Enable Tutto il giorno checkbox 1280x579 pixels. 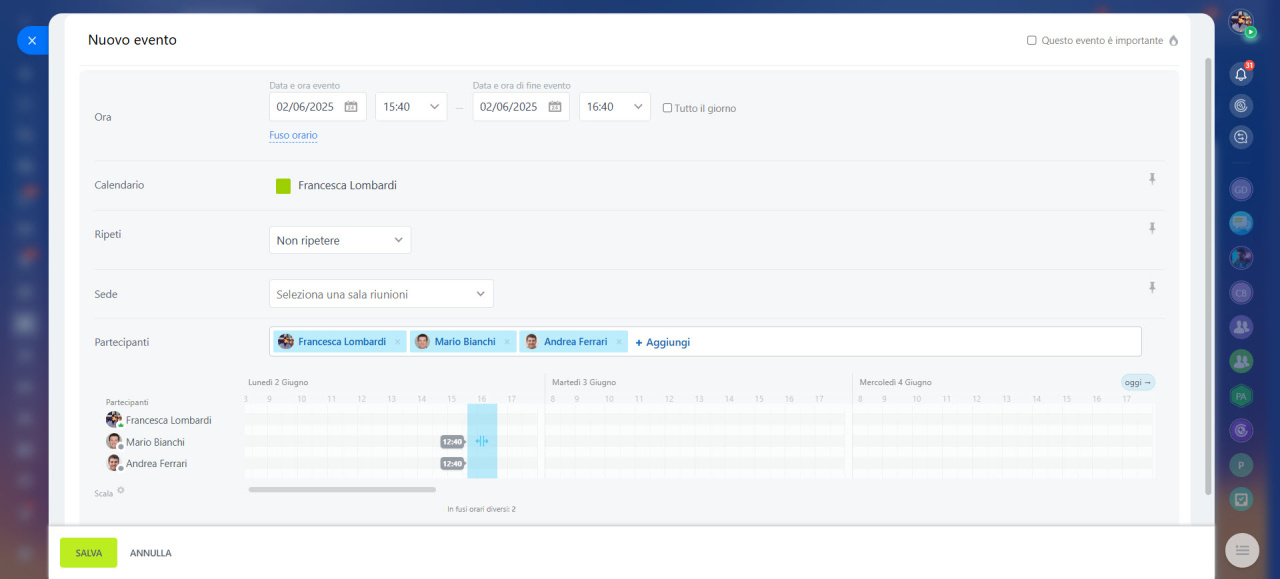668,108
